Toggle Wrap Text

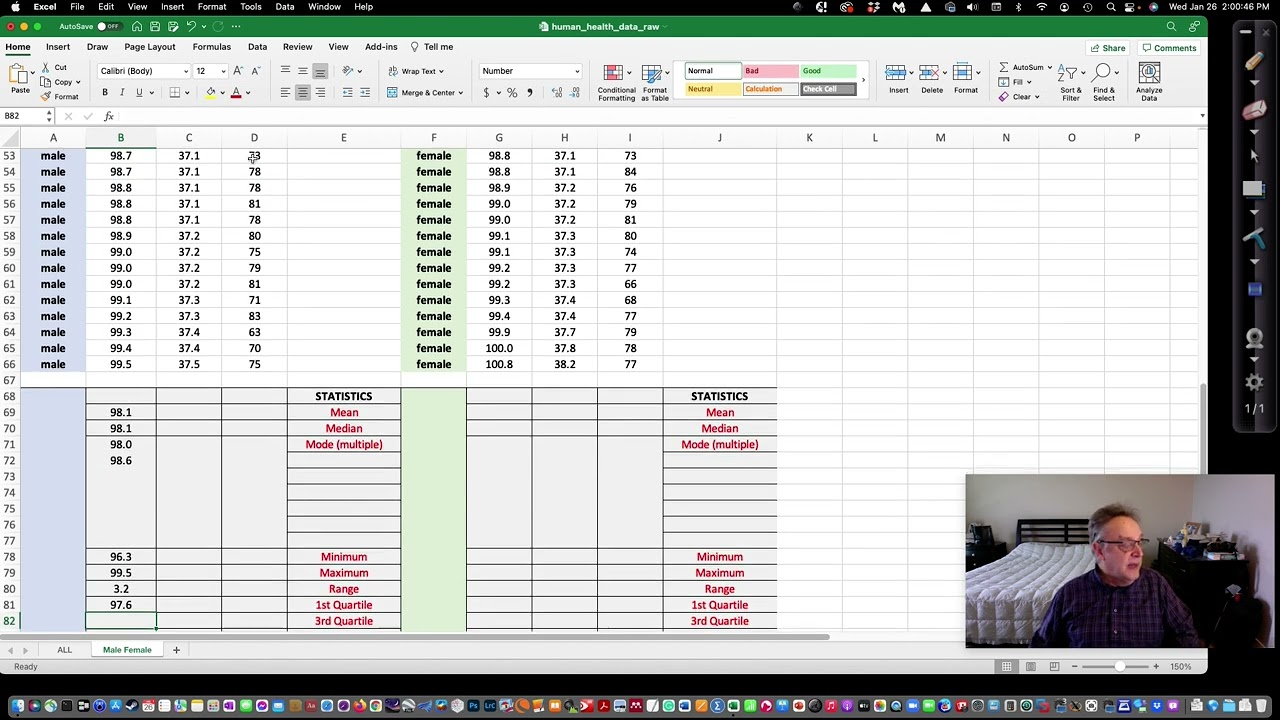(x=415, y=71)
